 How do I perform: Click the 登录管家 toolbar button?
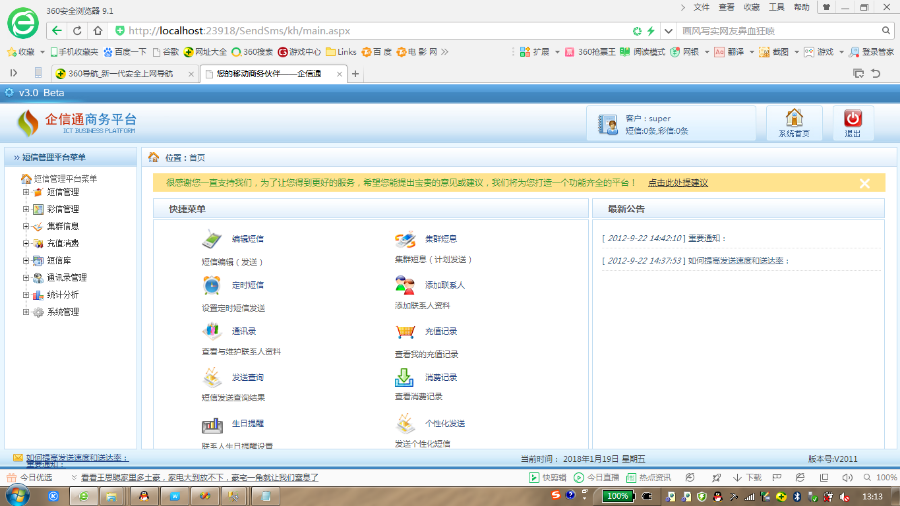pyautogui.click(x=871, y=52)
